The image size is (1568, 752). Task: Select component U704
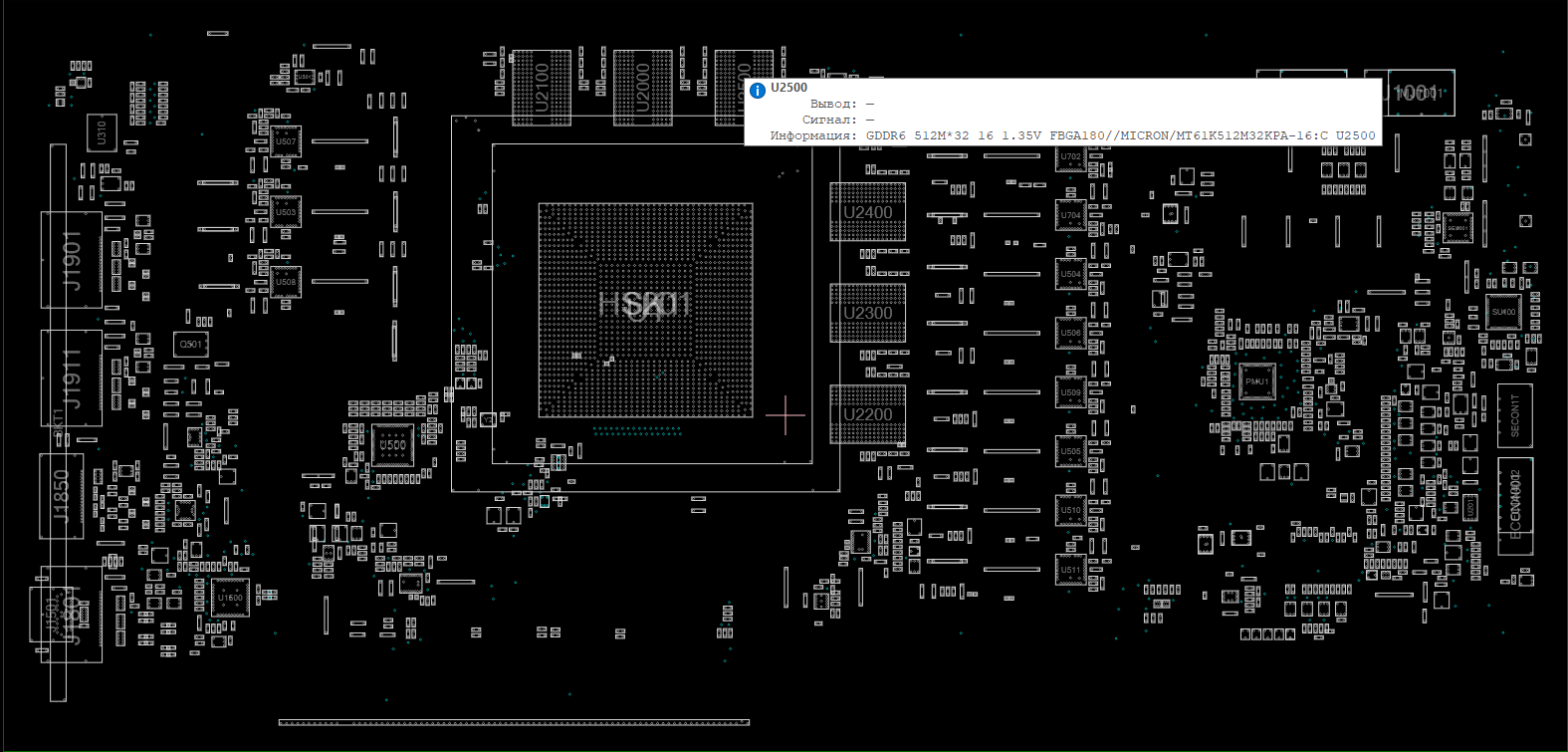1070,215
